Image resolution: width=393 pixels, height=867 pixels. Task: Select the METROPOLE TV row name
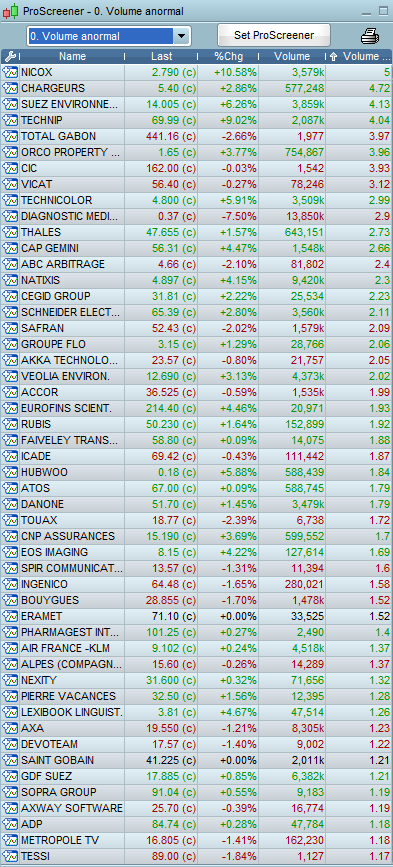[x=60, y=840]
